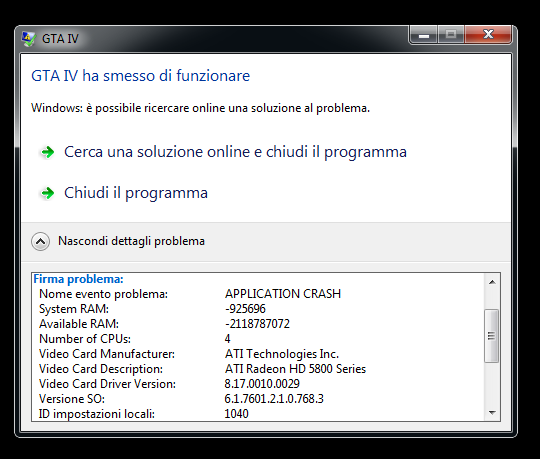
Task: Click the CPU count value '4'
Action: click(x=227, y=339)
